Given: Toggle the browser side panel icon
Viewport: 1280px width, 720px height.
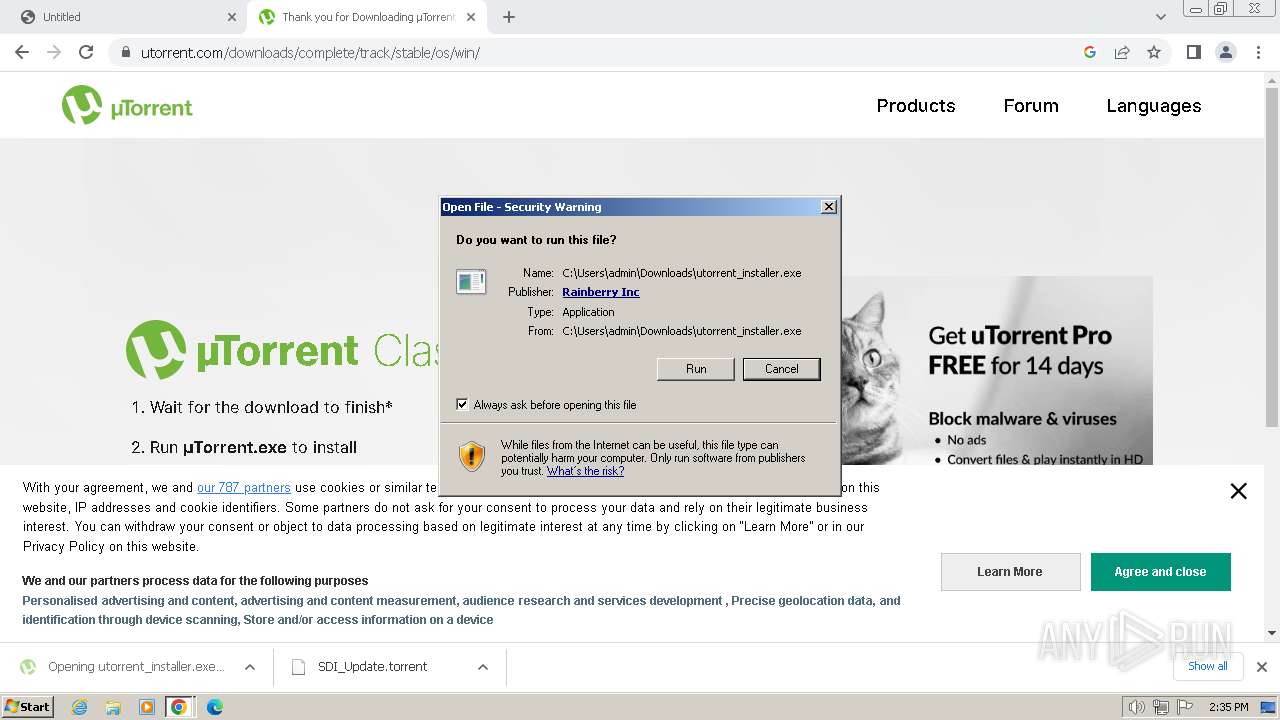Looking at the screenshot, I should [x=1193, y=52].
